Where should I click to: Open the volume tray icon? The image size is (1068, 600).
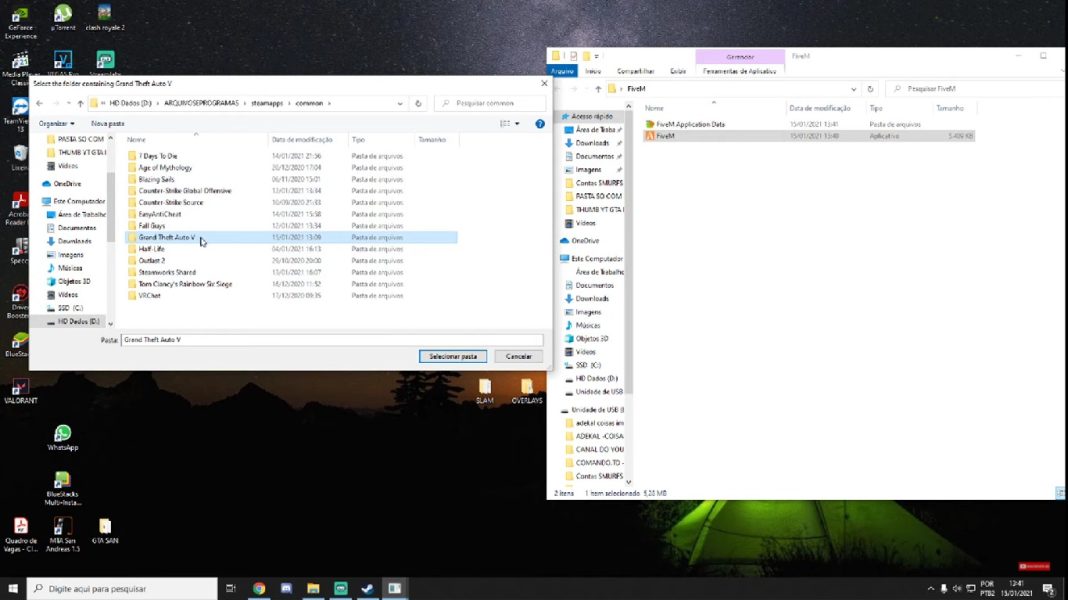957,588
